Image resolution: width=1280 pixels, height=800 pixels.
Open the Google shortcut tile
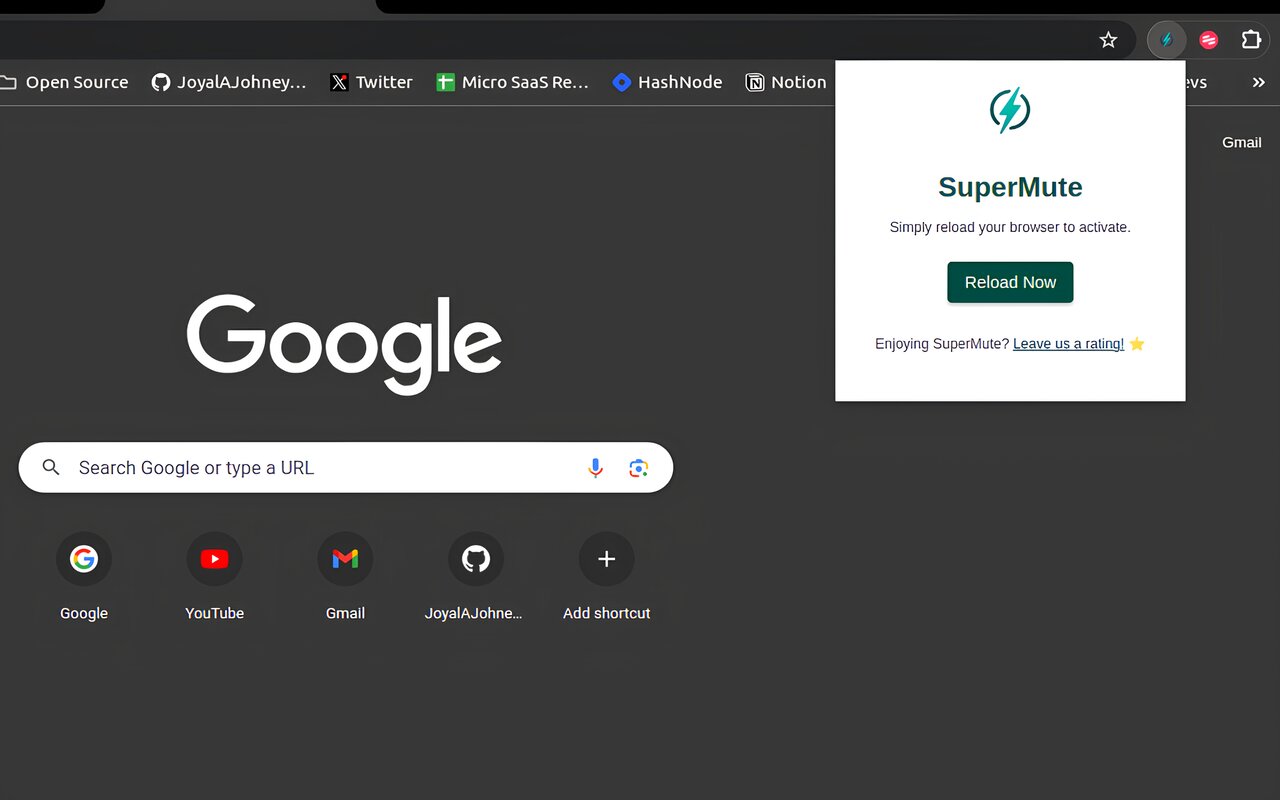click(84, 577)
